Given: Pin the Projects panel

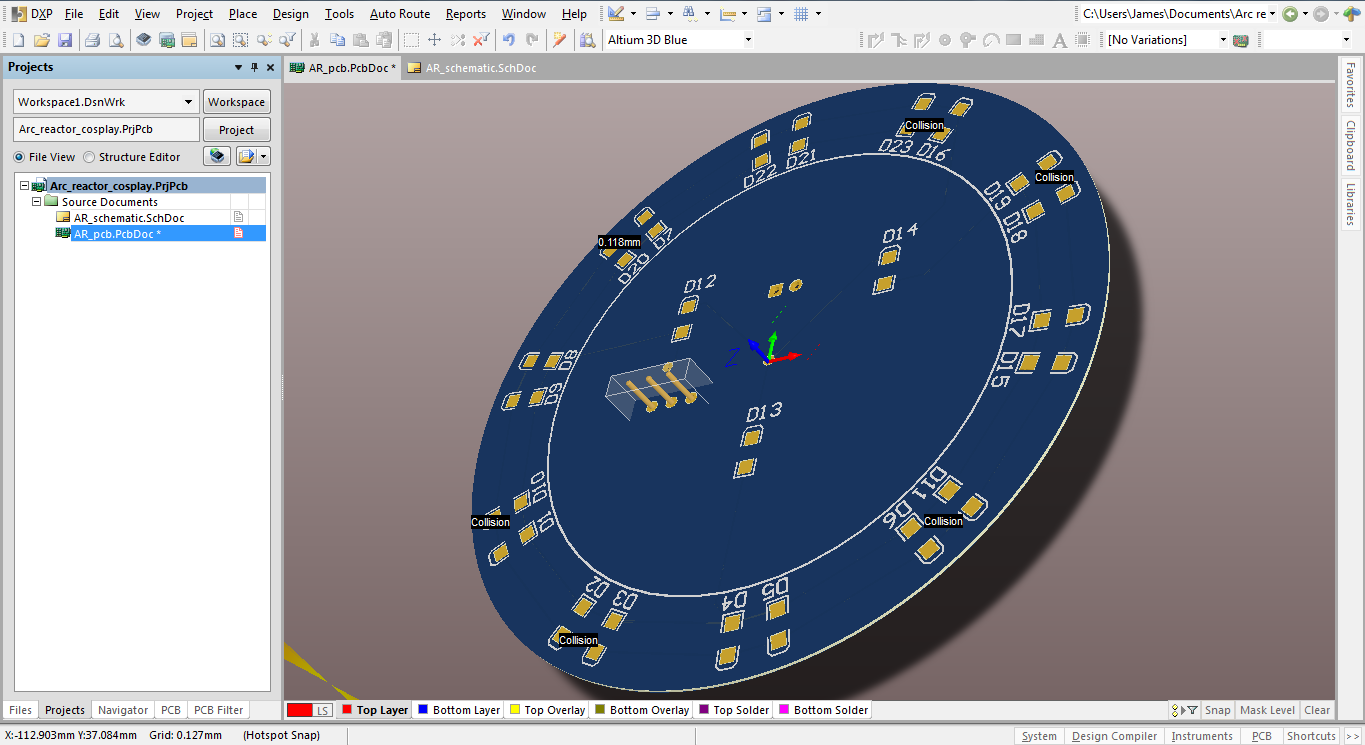Looking at the screenshot, I should [254, 67].
